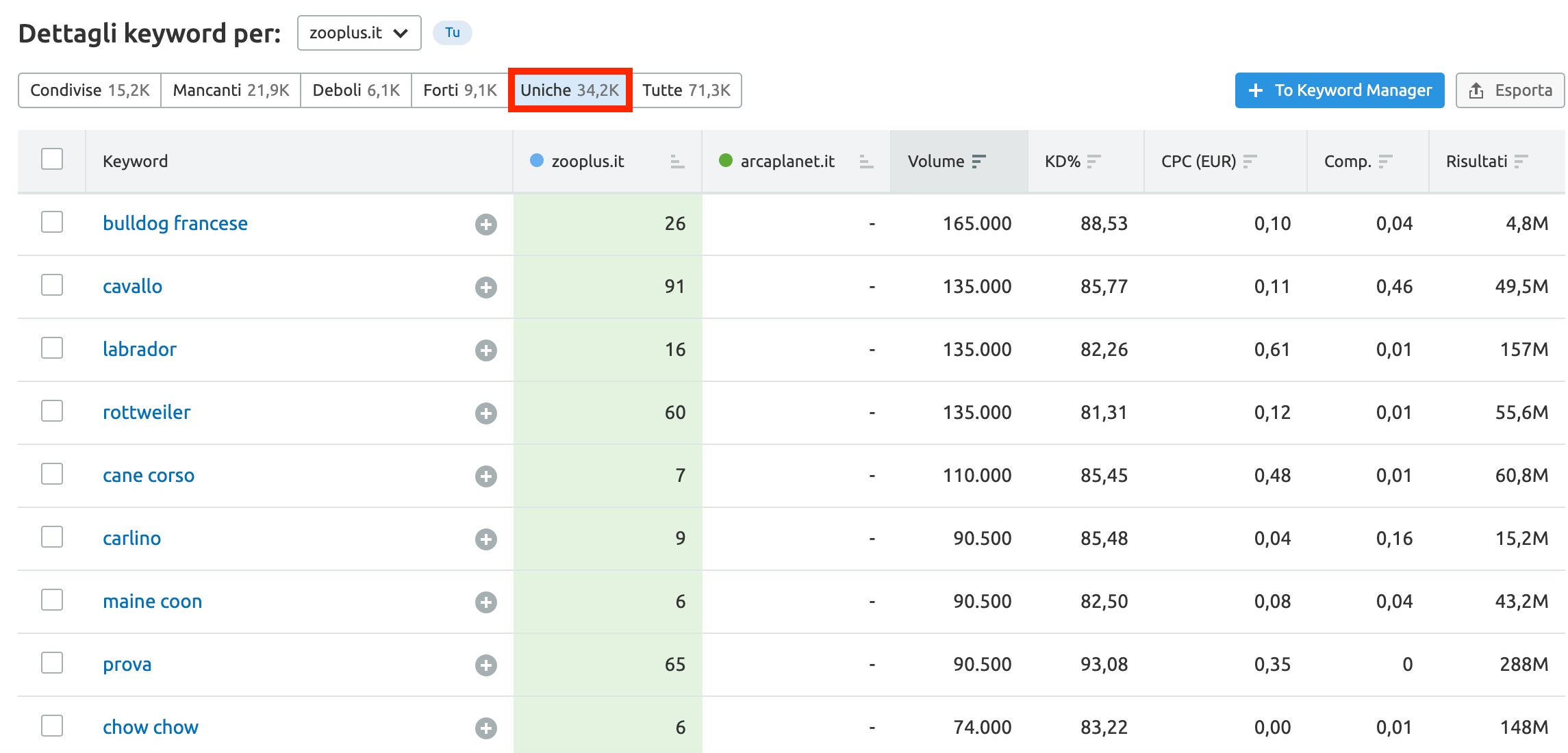Add chow chow via plus icon
The height and width of the screenshot is (753, 1568).
pyautogui.click(x=486, y=728)
